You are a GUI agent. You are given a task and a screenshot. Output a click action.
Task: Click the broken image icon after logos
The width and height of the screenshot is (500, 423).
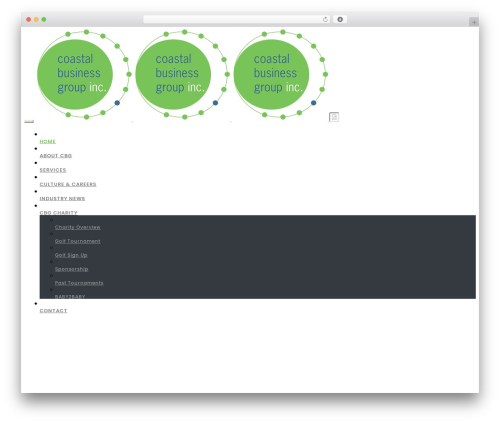(x=334, y=117)
